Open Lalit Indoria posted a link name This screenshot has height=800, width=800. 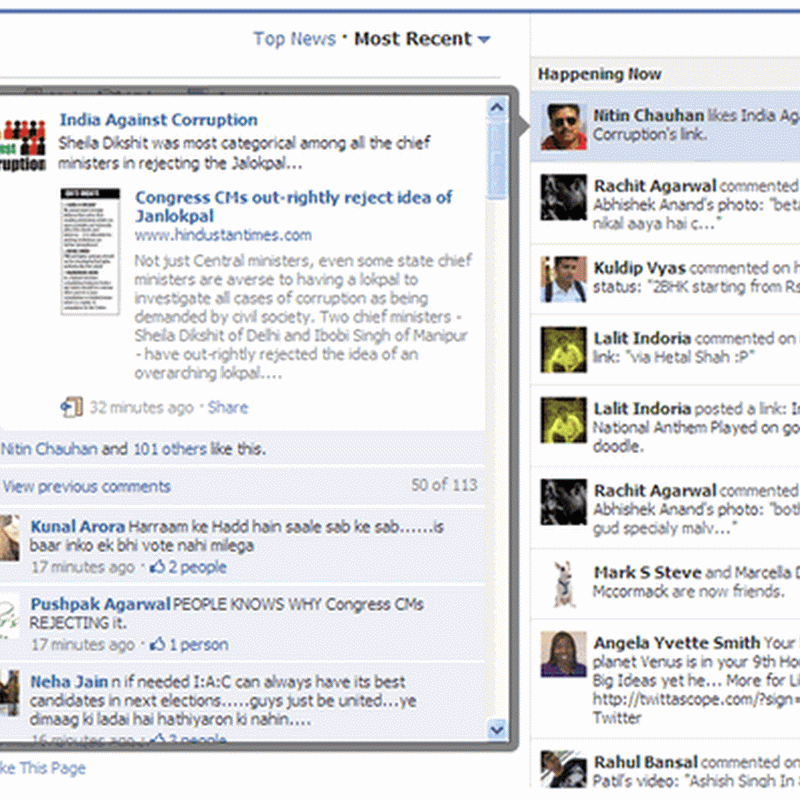(x=642, y=409)
